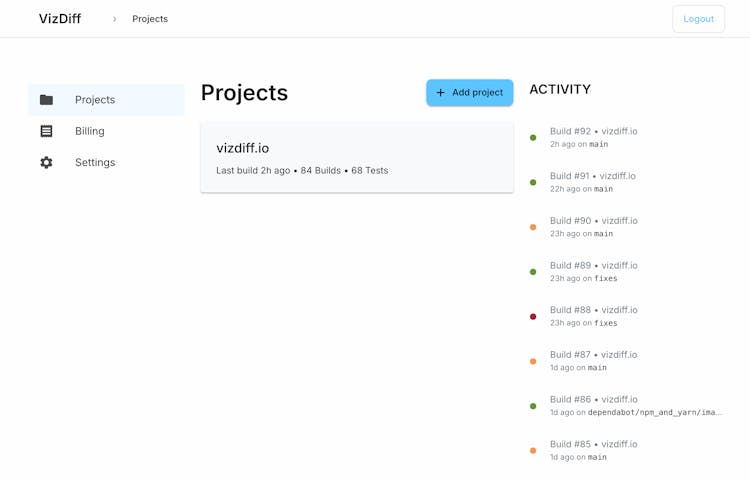Go to VizDiff home logo
750x480 pixels.
[x=60, y=19]
